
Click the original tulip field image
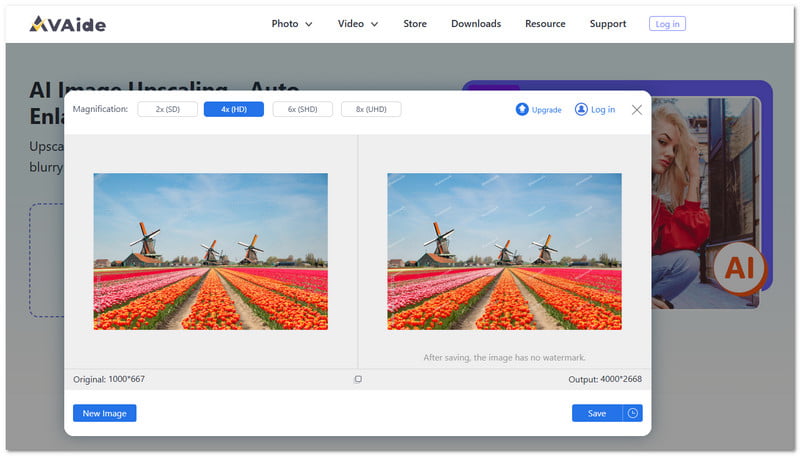pyautogui.click(x=211, y=251)
